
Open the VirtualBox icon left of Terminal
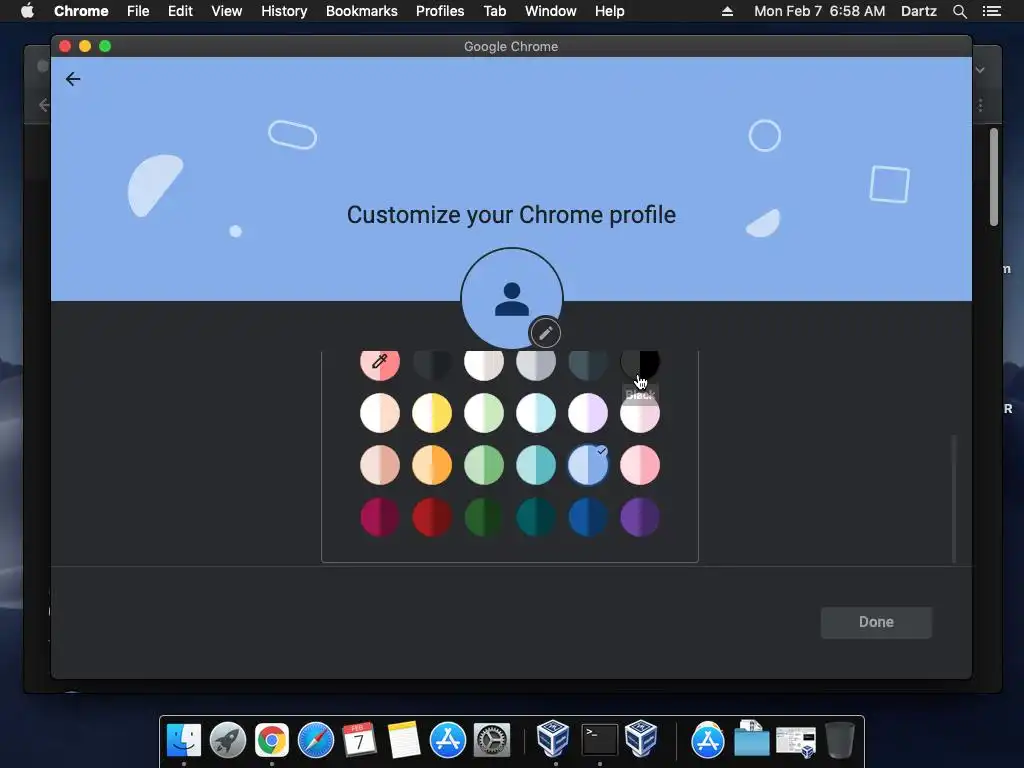point(553,739)
